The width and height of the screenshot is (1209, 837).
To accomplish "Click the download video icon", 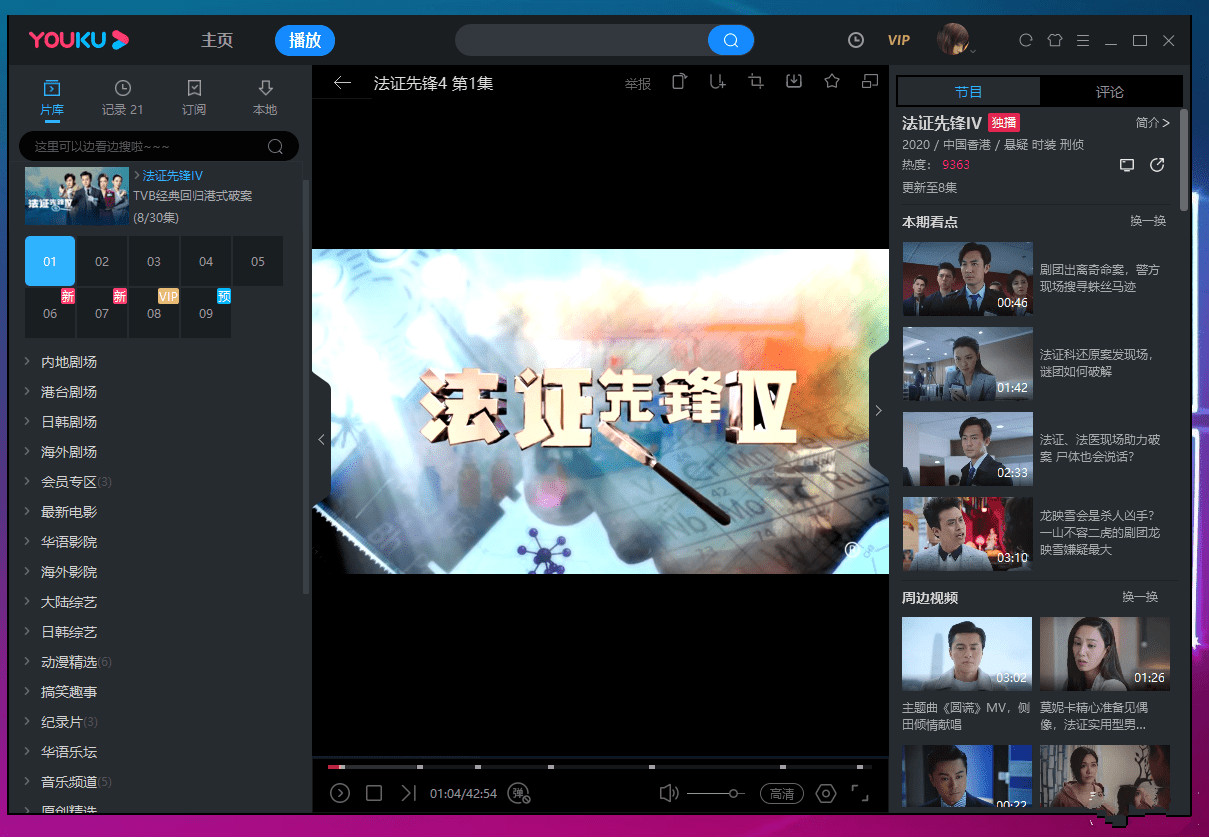I will coord(794,81).
